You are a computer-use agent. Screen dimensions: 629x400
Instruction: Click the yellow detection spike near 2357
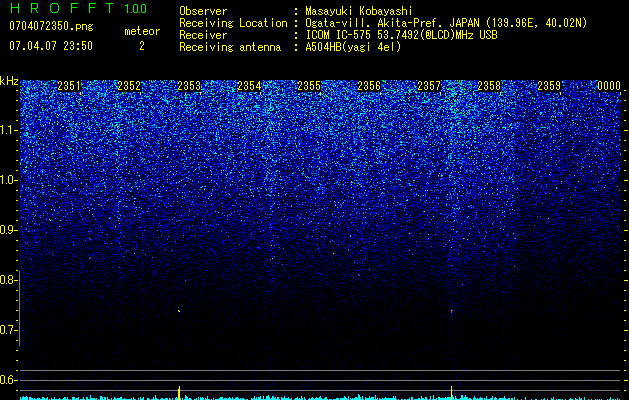click(452, 393)
